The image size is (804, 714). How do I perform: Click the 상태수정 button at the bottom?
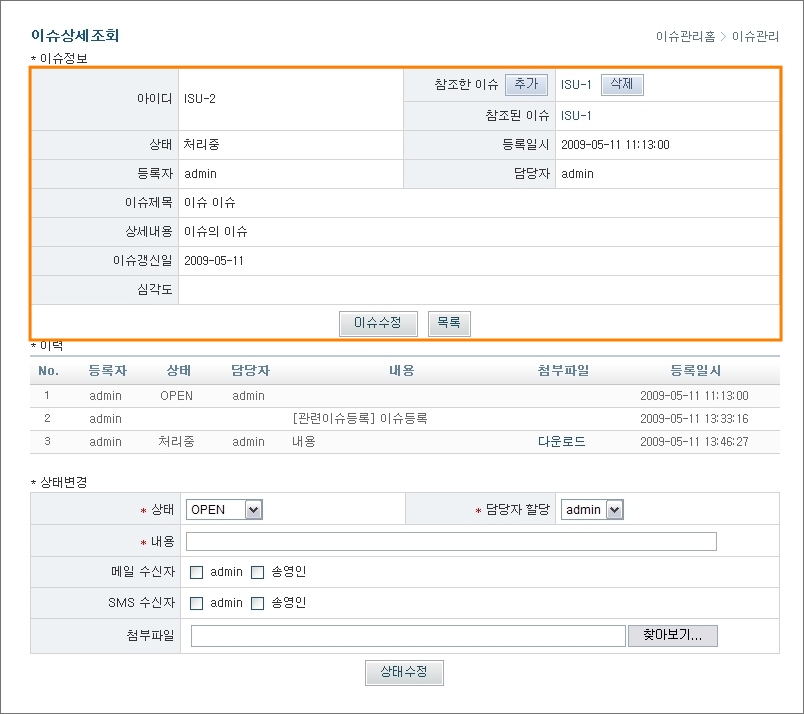pyautogui.click(x=404, y=672)
